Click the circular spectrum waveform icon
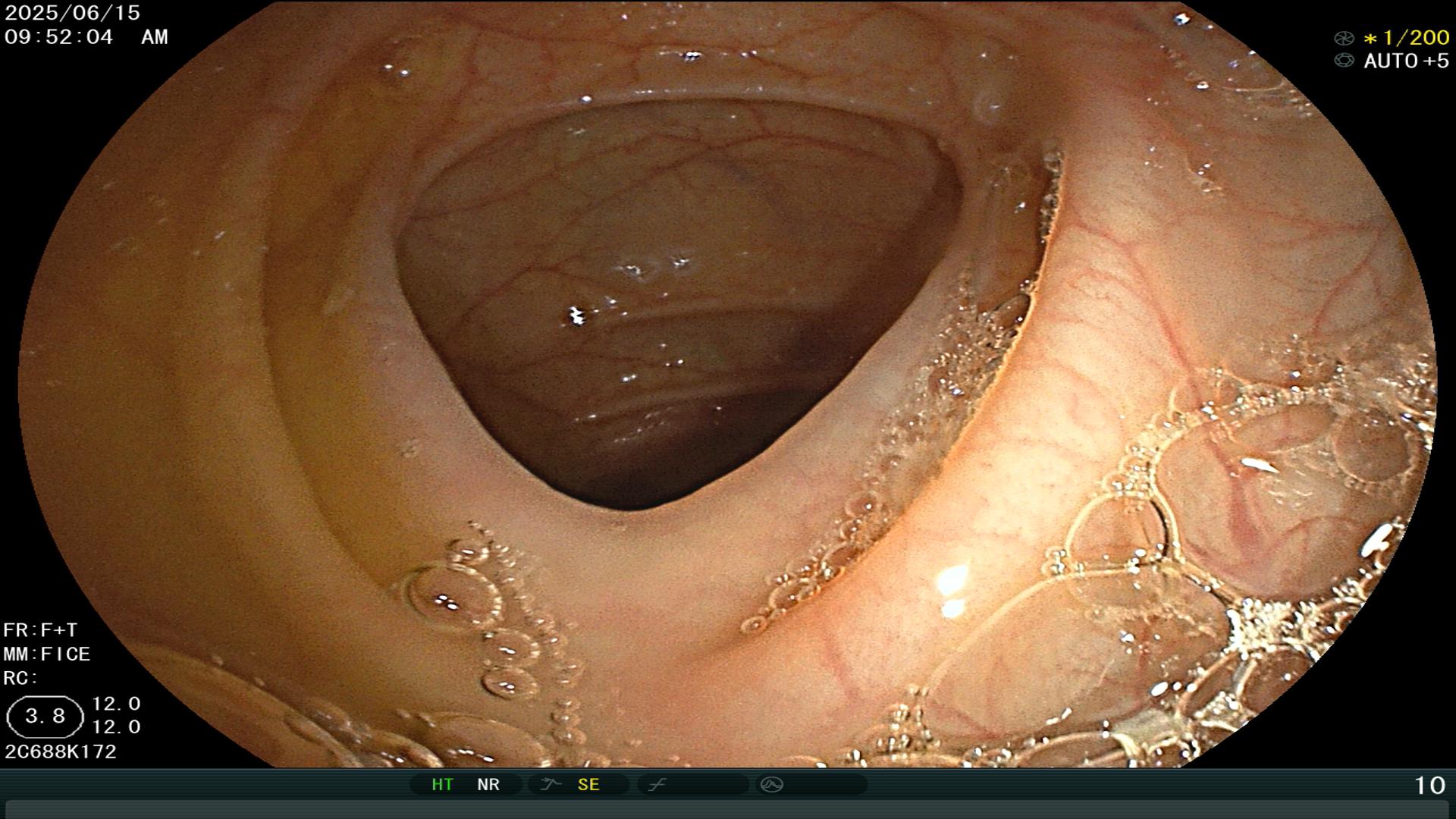 click(772, 785)
